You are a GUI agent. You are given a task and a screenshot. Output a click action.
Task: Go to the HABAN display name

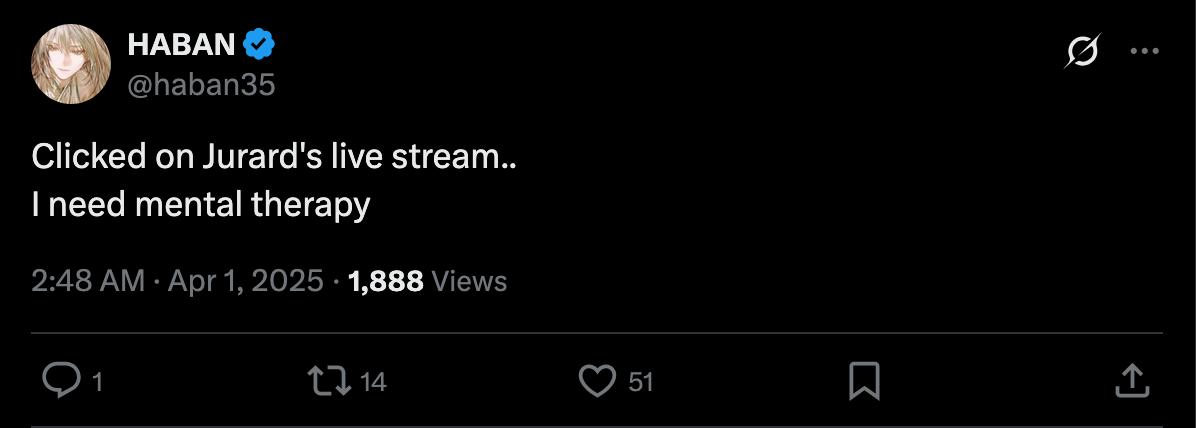point(181,45)
